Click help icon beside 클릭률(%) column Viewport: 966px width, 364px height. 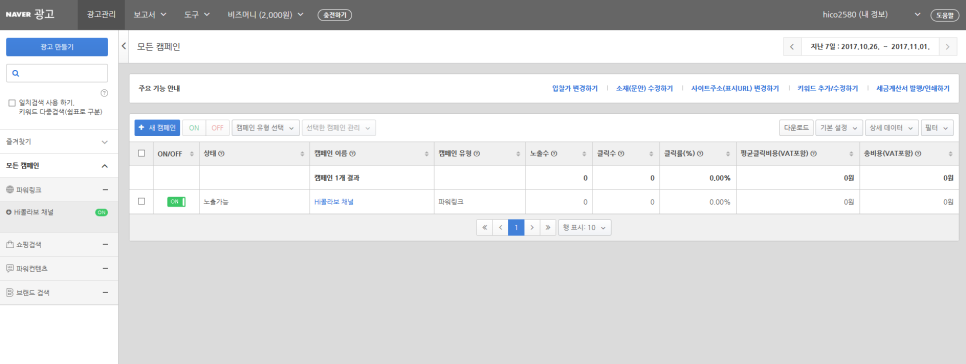[701, 153]
